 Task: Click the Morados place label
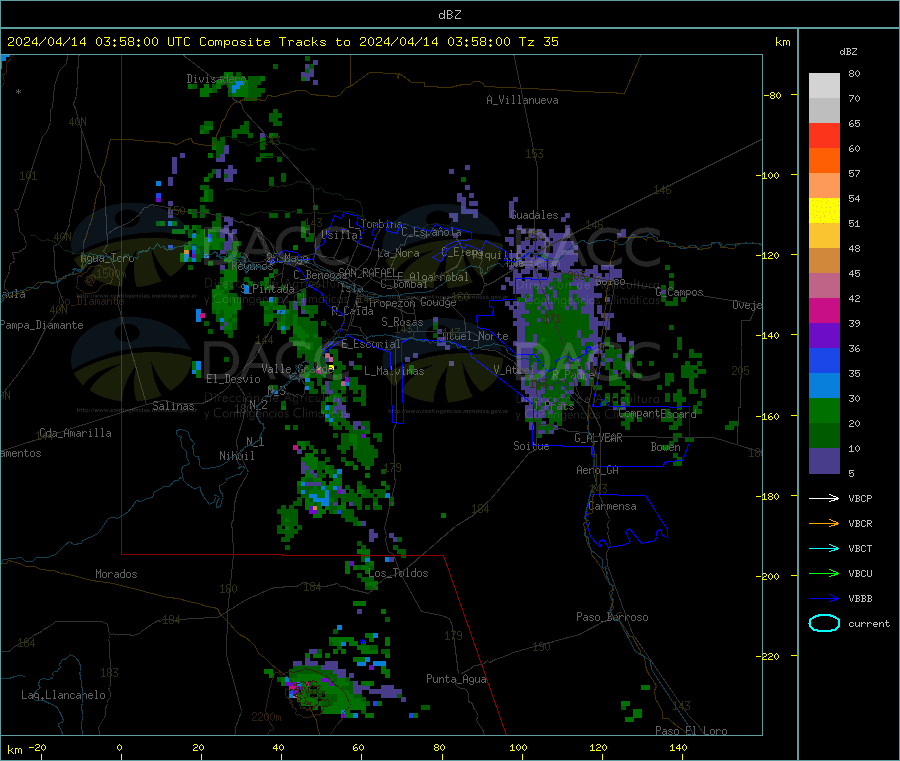point(116,574)
